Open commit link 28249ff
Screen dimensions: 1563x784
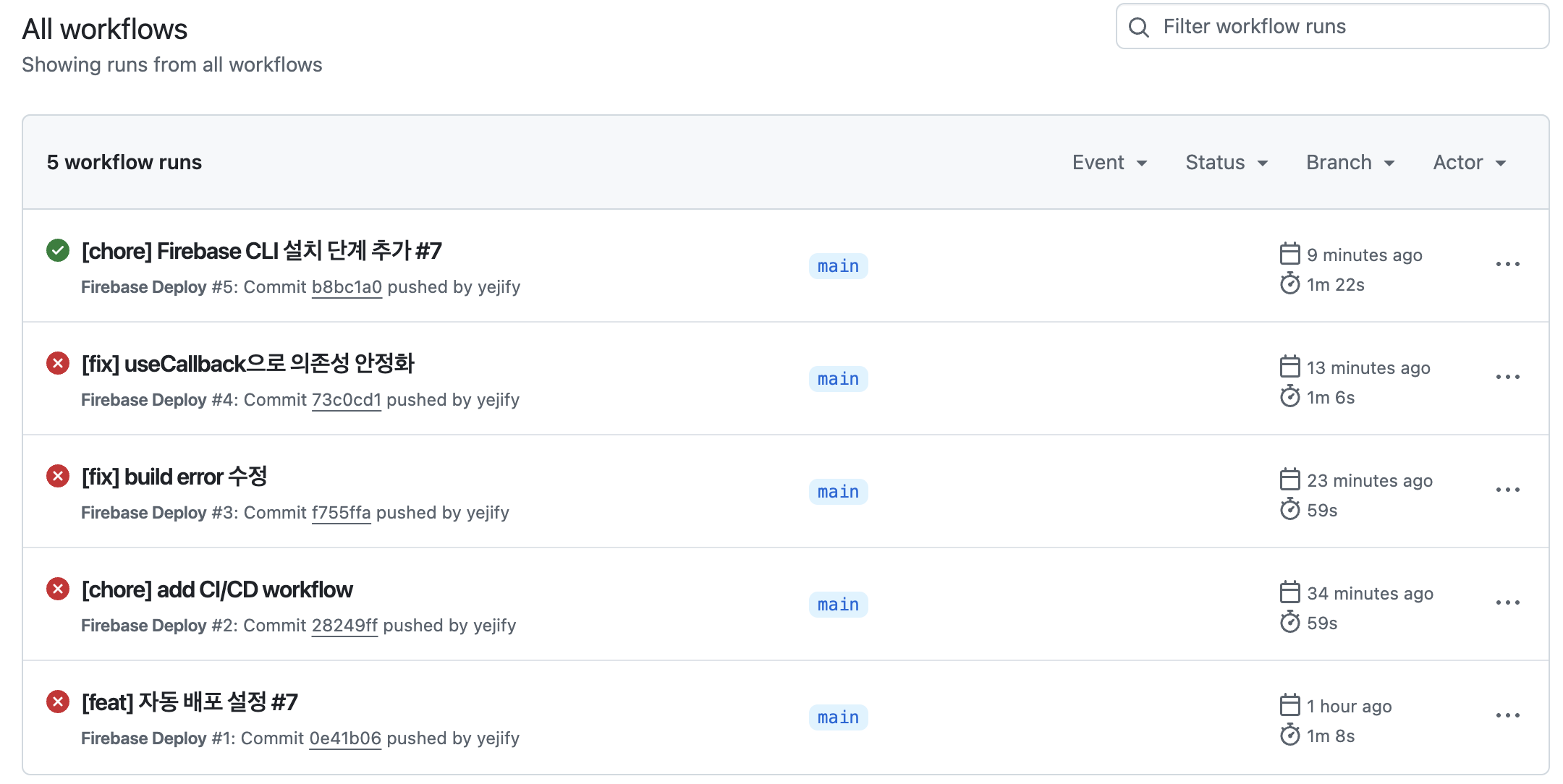click(x=344, y=626)
